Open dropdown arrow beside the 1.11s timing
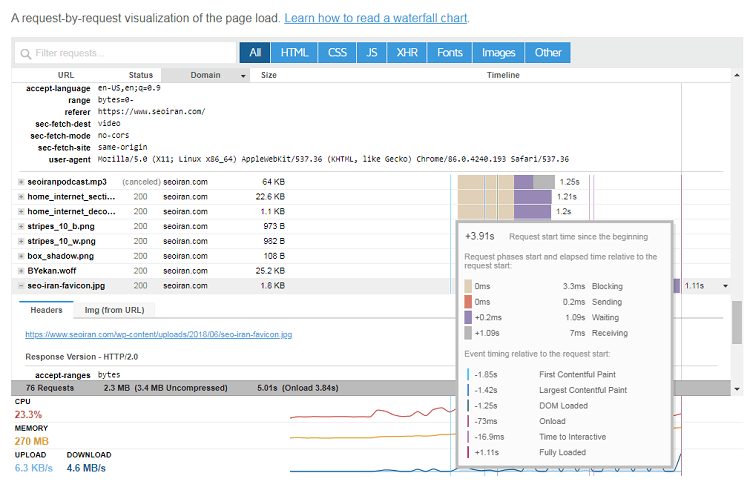The width and height of the screenshot is (750, 493). tap(725, 286)
